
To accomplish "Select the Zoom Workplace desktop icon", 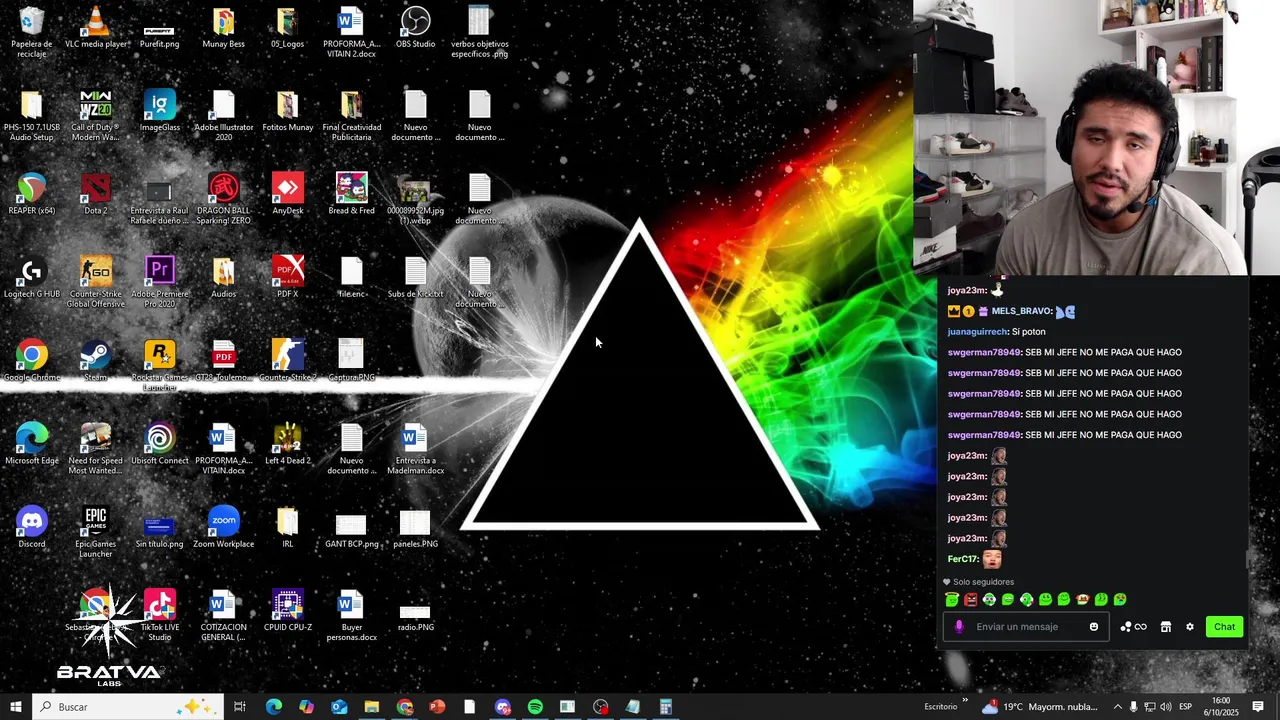I will tap(223, 528).
